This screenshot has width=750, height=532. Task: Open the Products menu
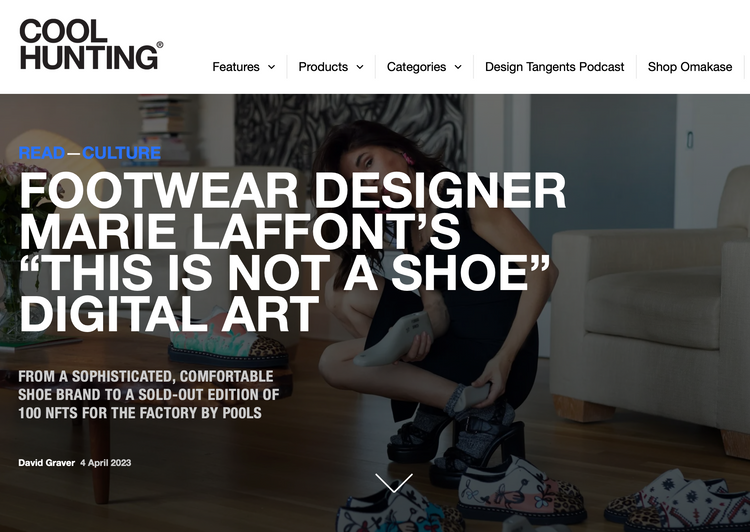coord(323,67)
